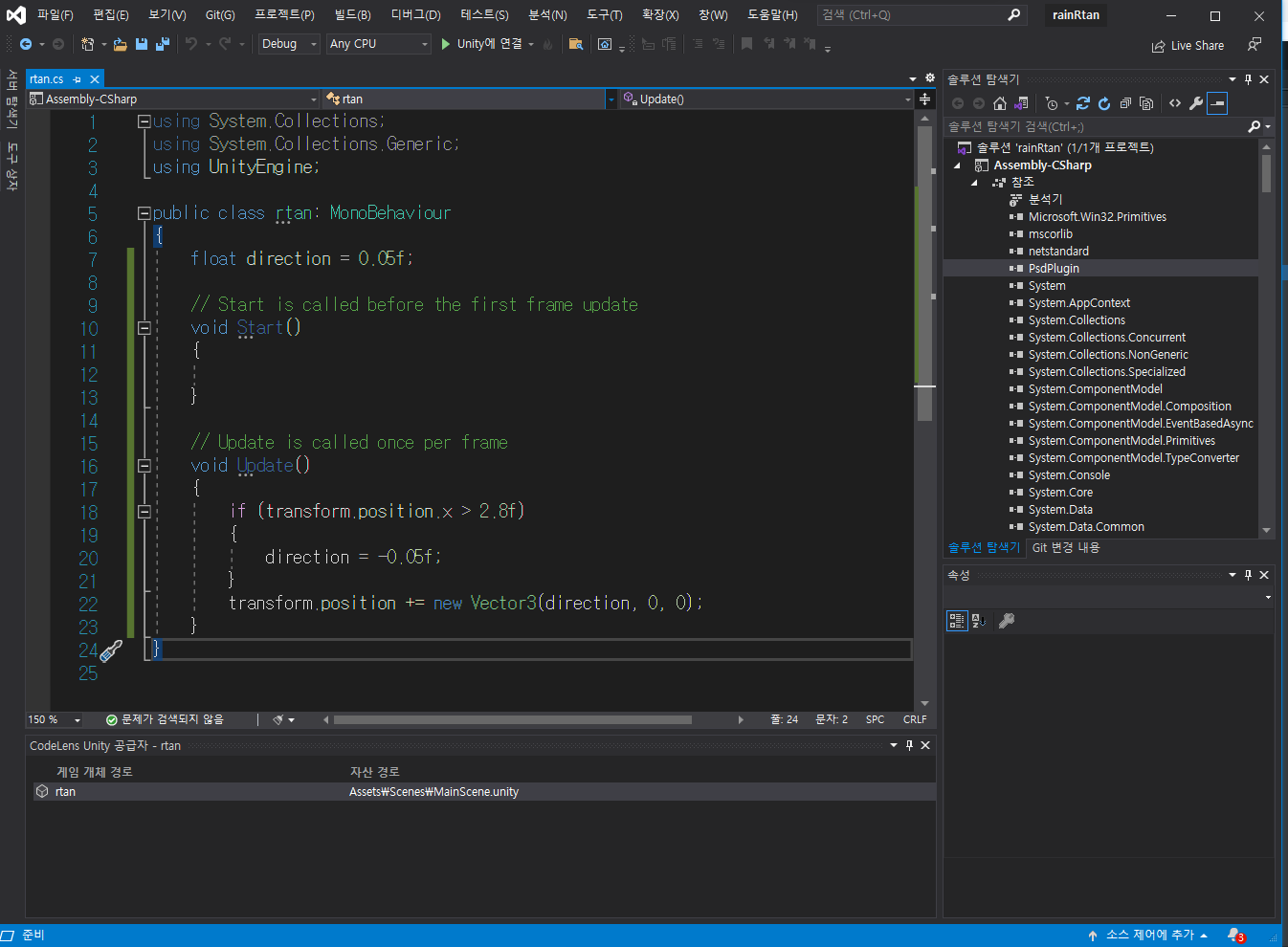The height and width of the screenshot is (947, 1288).
Task: Toggle auto-hide pin on 속성 panel
Action: [x=1248, y=575]
